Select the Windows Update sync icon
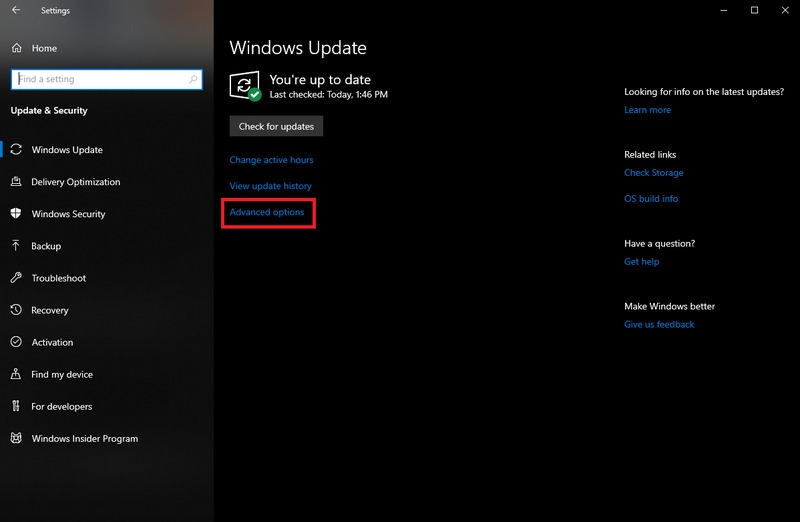 click(x=17, y=150)
